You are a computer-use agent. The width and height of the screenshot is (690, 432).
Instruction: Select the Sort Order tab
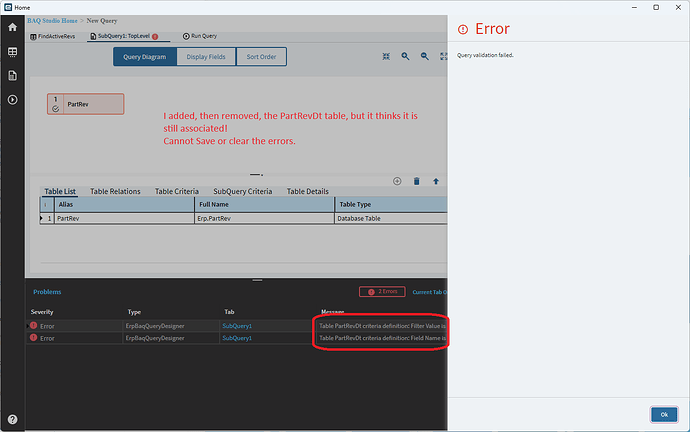[x=261, y=57]
